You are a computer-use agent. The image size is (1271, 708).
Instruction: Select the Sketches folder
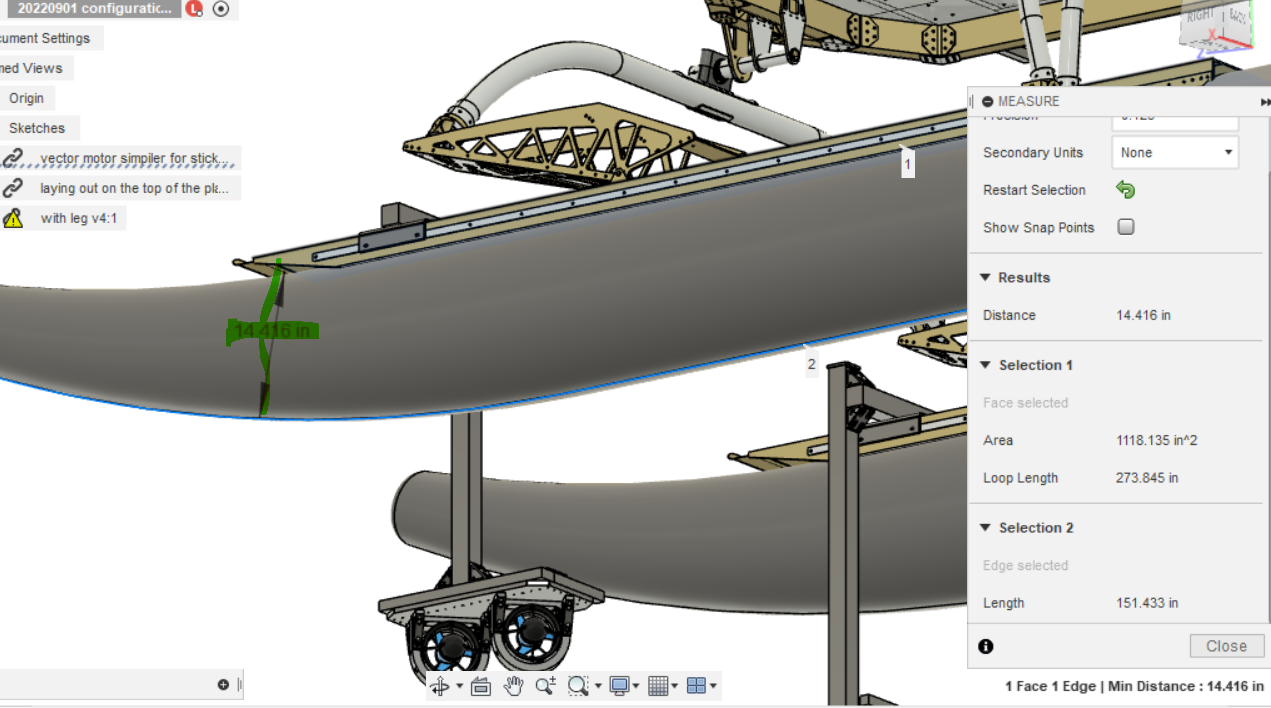point(37,128)
